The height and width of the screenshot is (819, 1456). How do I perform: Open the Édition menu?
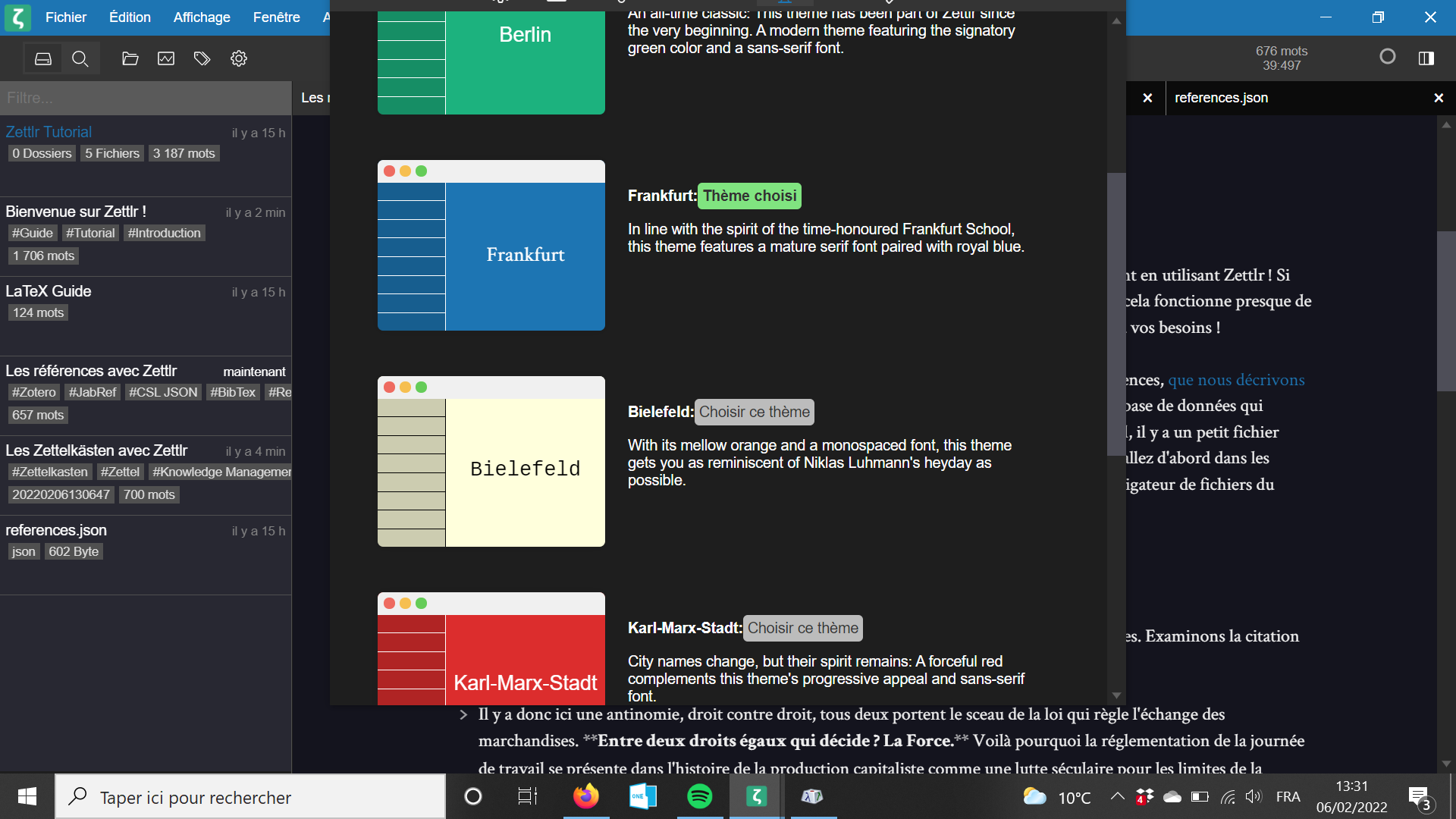click(x=130, y=17)
